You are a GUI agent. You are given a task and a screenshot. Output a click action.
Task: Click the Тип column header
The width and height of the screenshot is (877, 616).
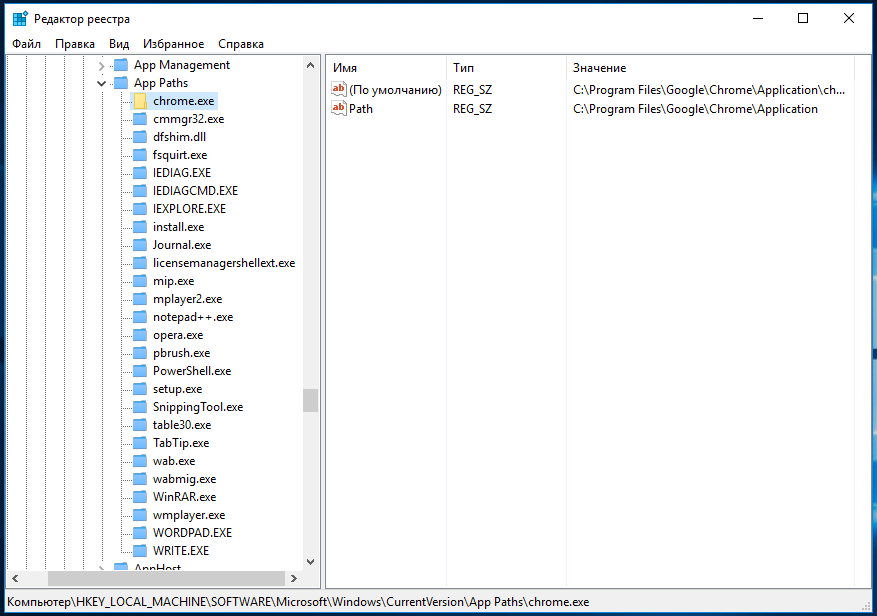506,68
